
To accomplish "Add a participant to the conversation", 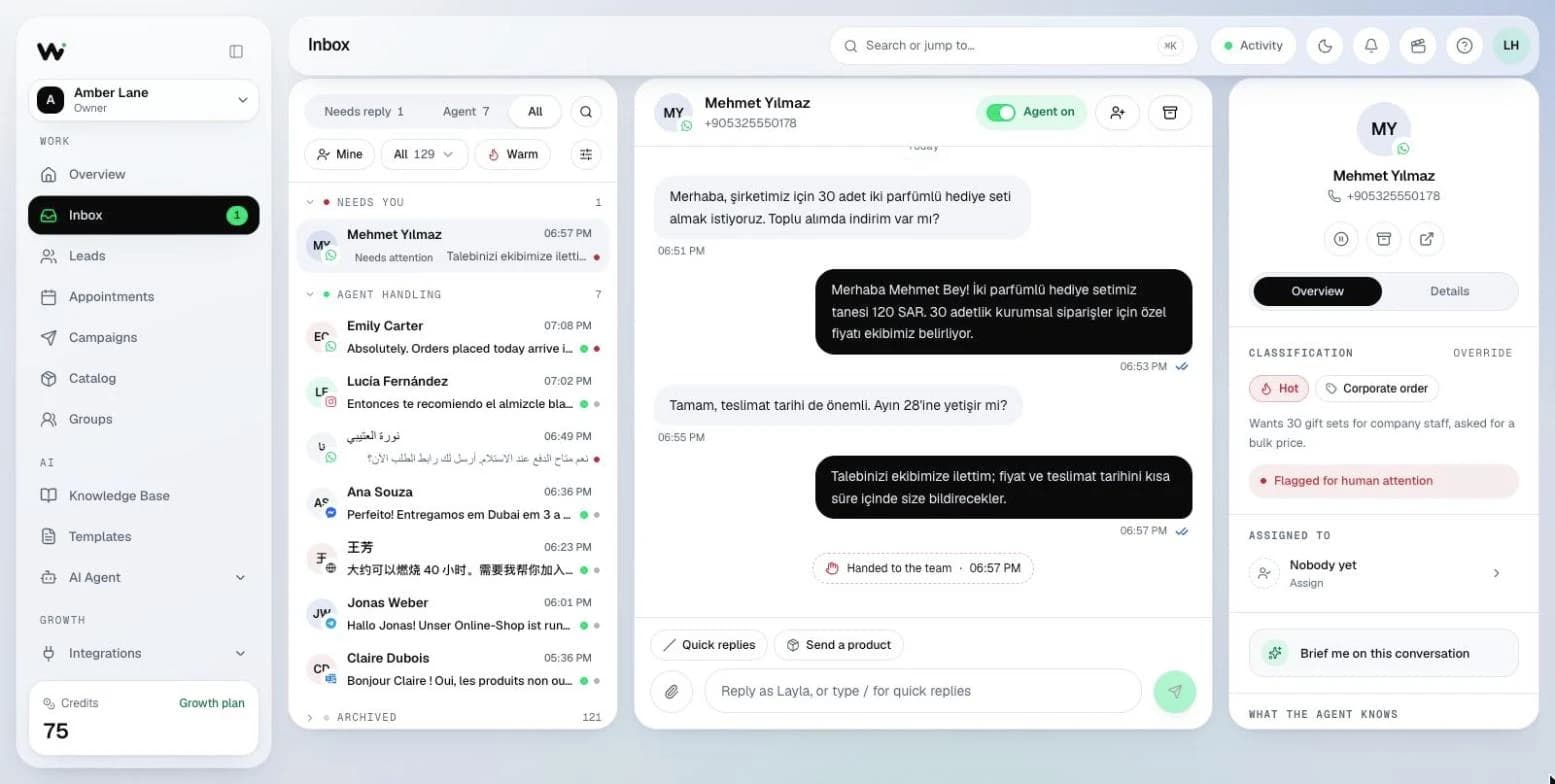I will pos(1117,113).
